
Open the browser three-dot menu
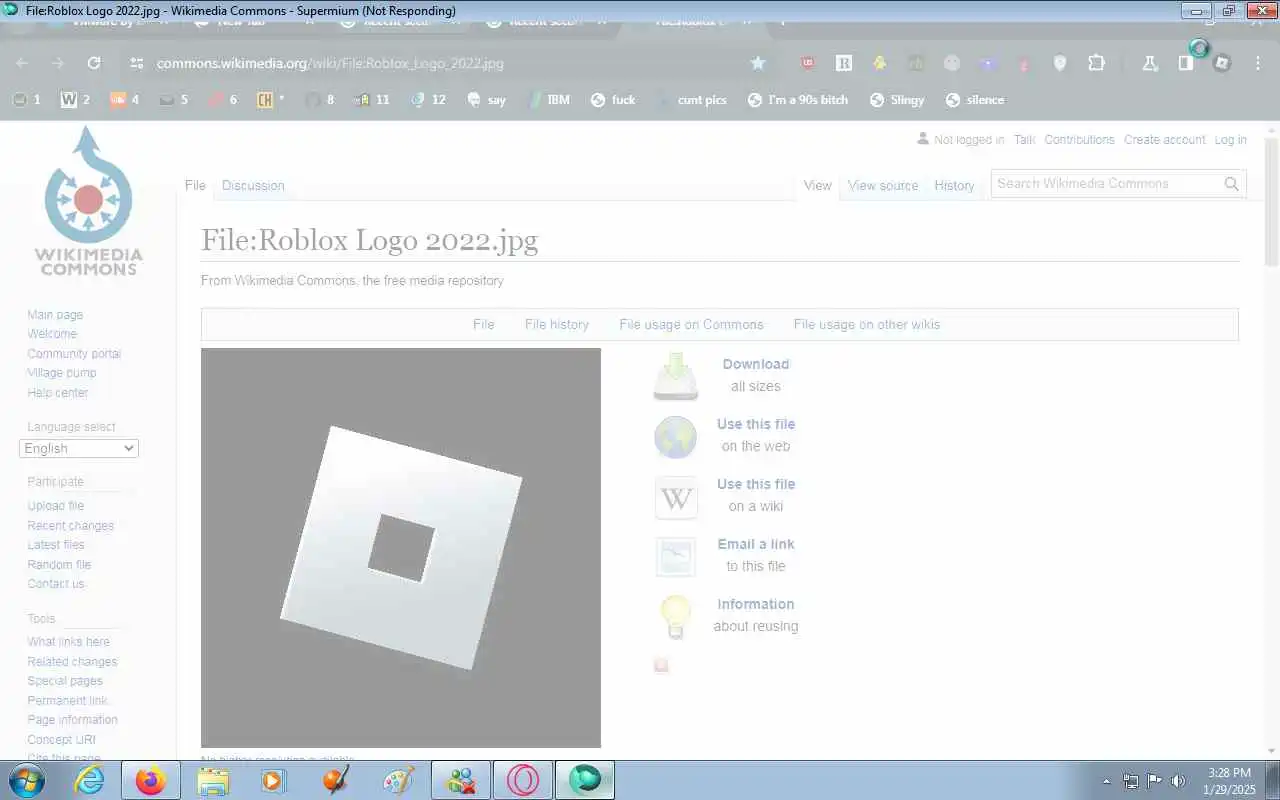coord(1257,63)
